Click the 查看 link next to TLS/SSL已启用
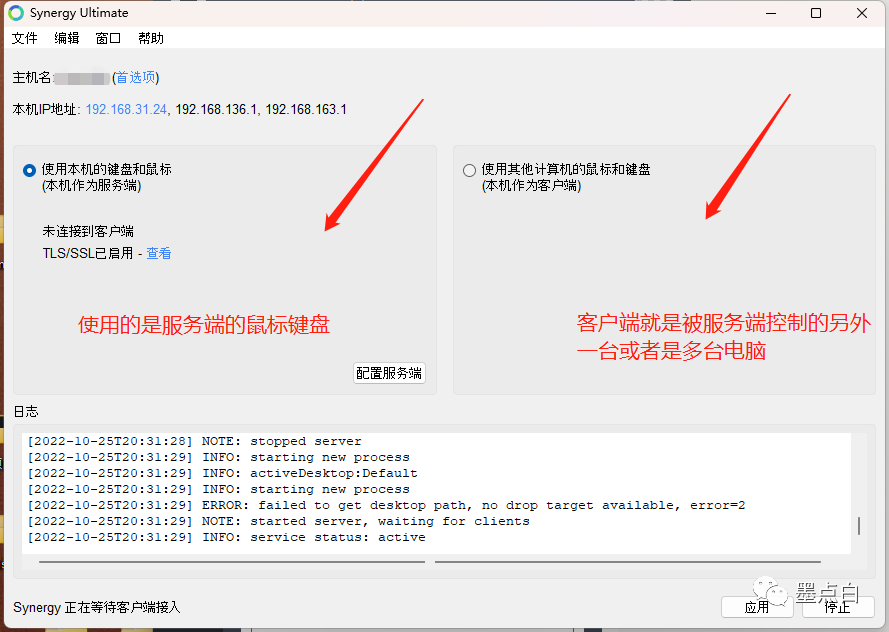This screenshot has width=889, height=632. (x=159, y=253)
